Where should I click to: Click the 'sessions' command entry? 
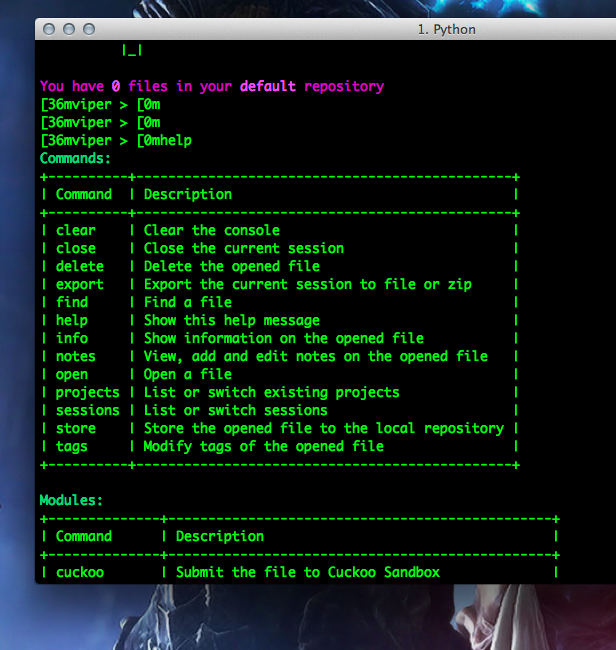pyautogui.click(x=87, y=410)
